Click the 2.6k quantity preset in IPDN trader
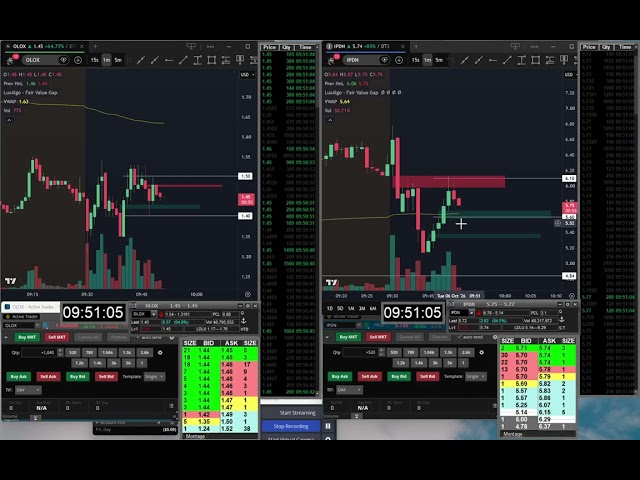Viewport: 640px width, 480px height. point(466,352)
